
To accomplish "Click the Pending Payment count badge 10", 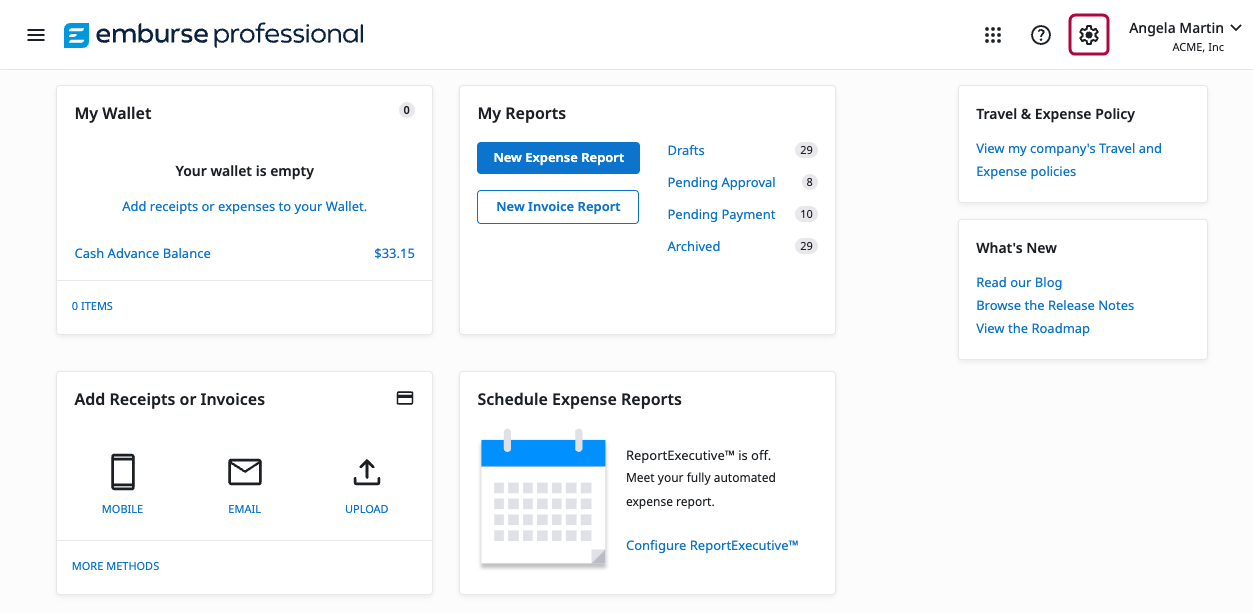I will [806, 214].
